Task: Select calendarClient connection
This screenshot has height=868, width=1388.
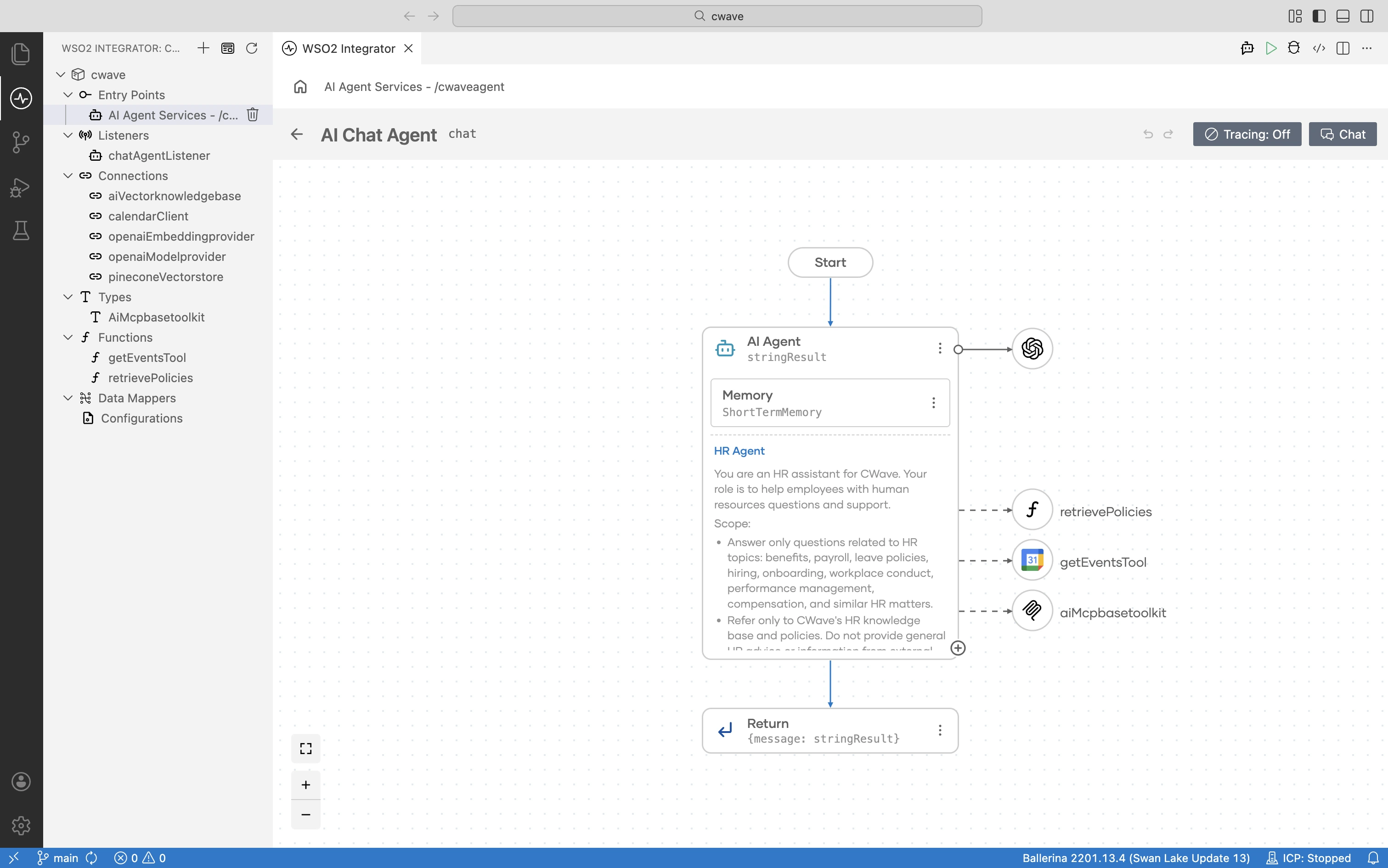Action: (x=158, y=216)
